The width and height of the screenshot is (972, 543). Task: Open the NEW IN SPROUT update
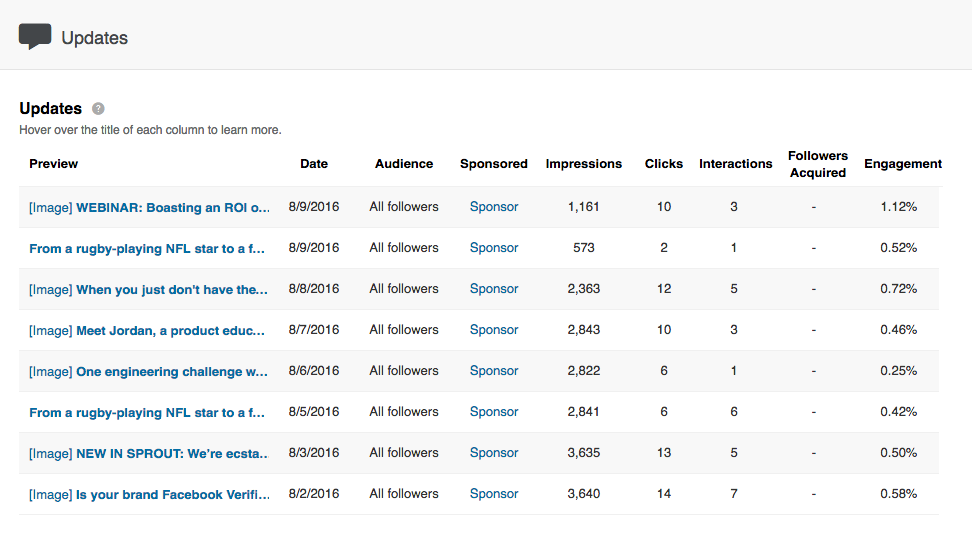149,453
